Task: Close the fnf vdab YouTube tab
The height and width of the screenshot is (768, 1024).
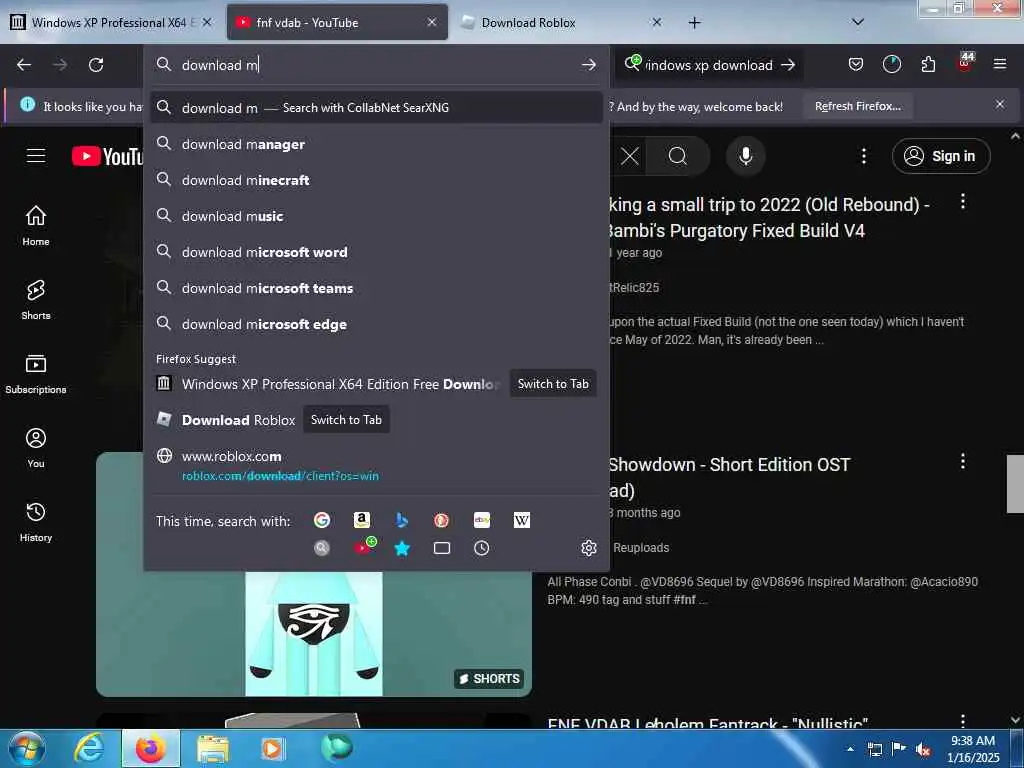Action: pos(432,22)
